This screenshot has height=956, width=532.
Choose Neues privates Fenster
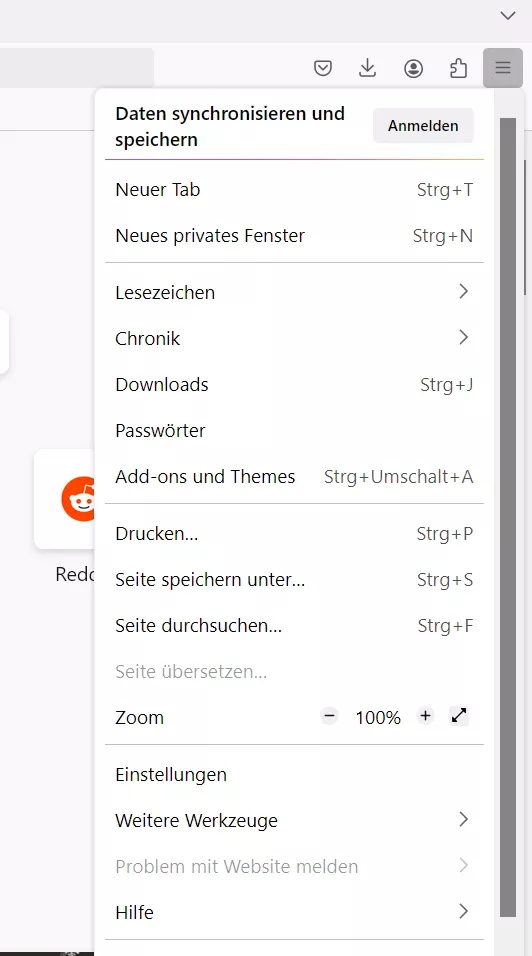click(x=294, y=235)
